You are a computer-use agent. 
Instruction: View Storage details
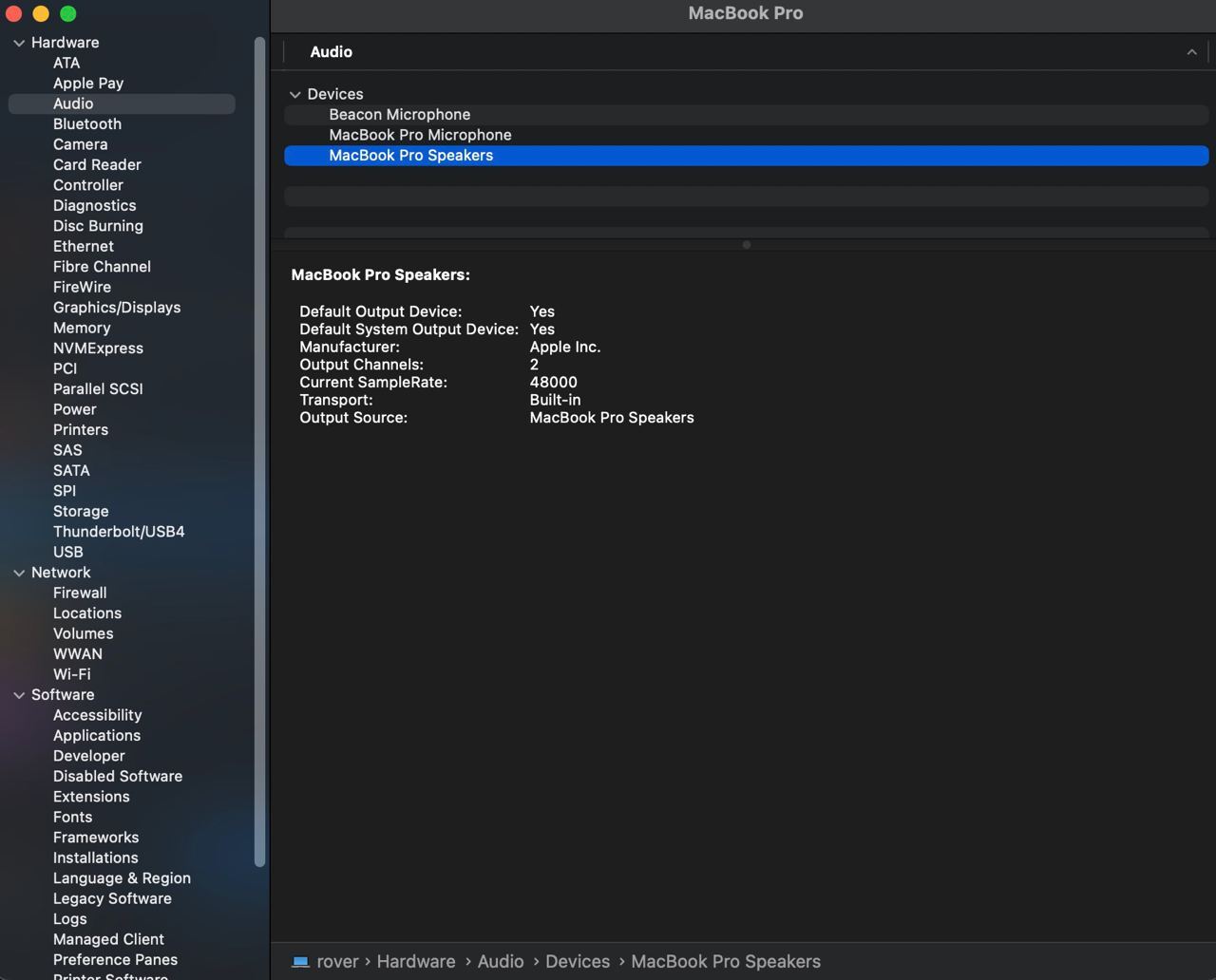tap(81, 512)
